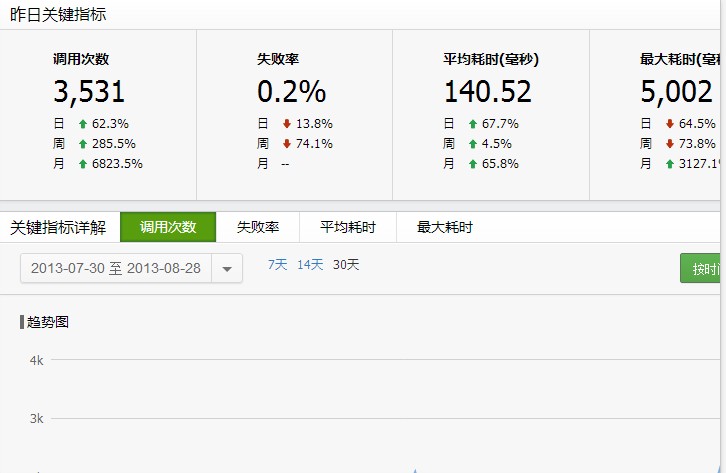Click the red down arrow beside 64.5%
Image resolution: width=726 pixels, height=473 pixels.
[x=670, y=124]
